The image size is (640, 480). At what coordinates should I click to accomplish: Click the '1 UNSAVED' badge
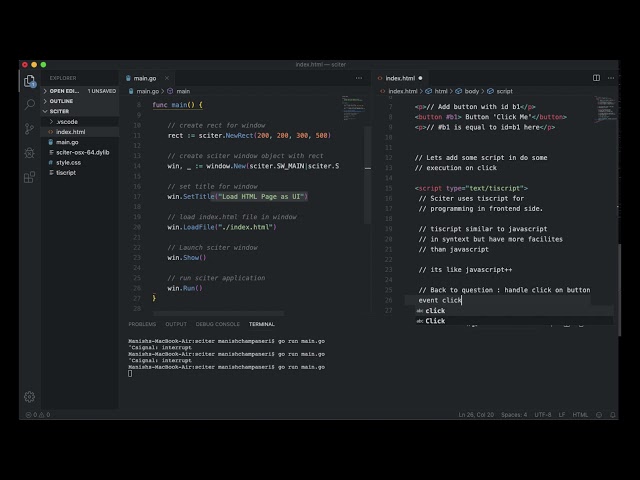pyautogui.click(x=102, y=91)
